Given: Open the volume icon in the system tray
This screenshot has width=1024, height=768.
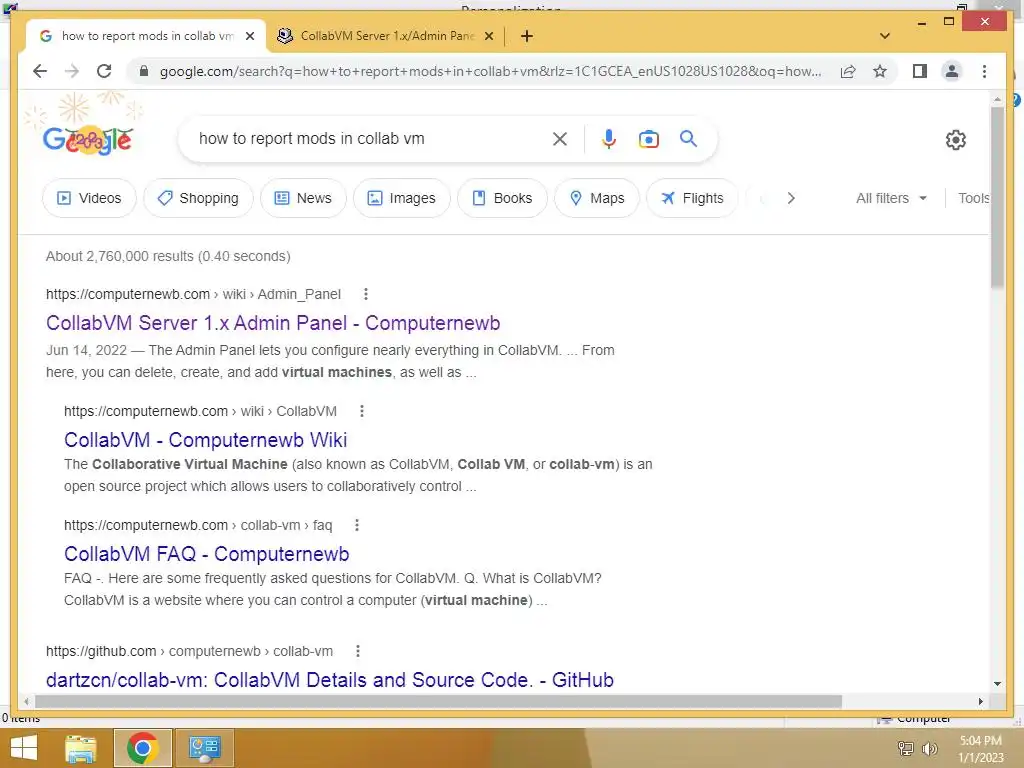Looking at the screenshot, I should point(929,748).
